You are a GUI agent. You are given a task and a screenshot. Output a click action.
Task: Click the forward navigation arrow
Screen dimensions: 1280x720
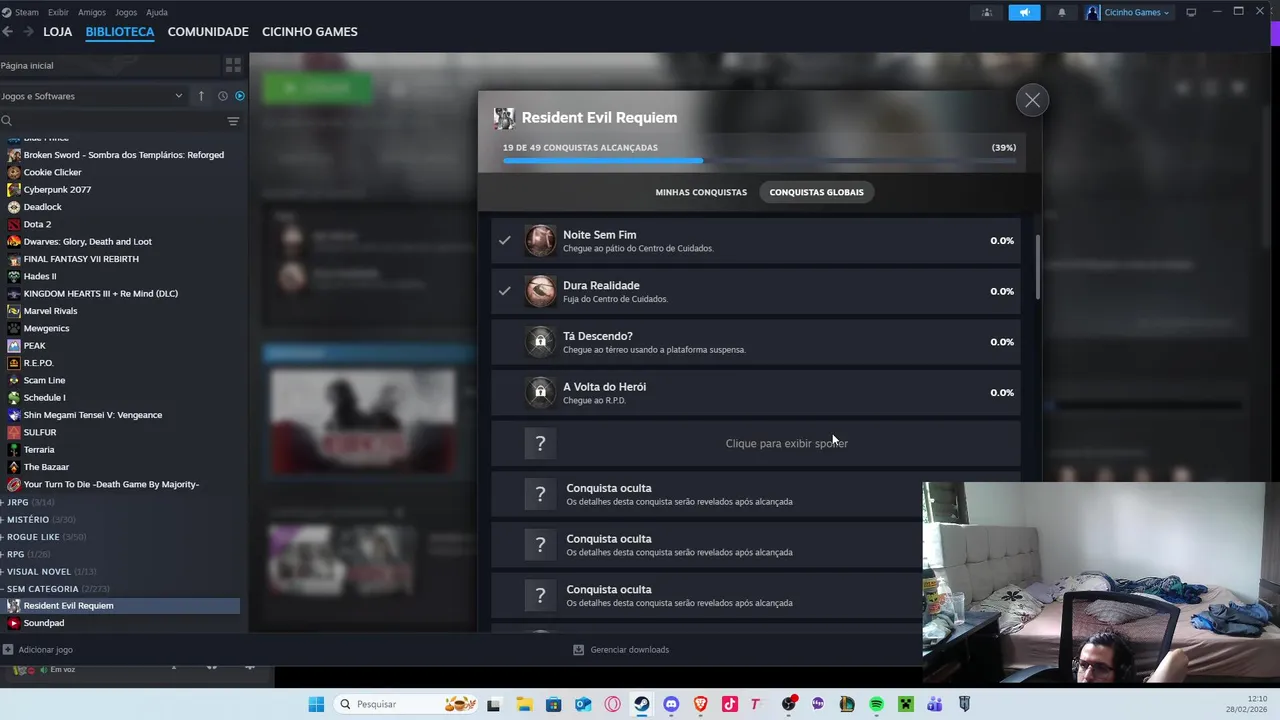coord(29,32)
